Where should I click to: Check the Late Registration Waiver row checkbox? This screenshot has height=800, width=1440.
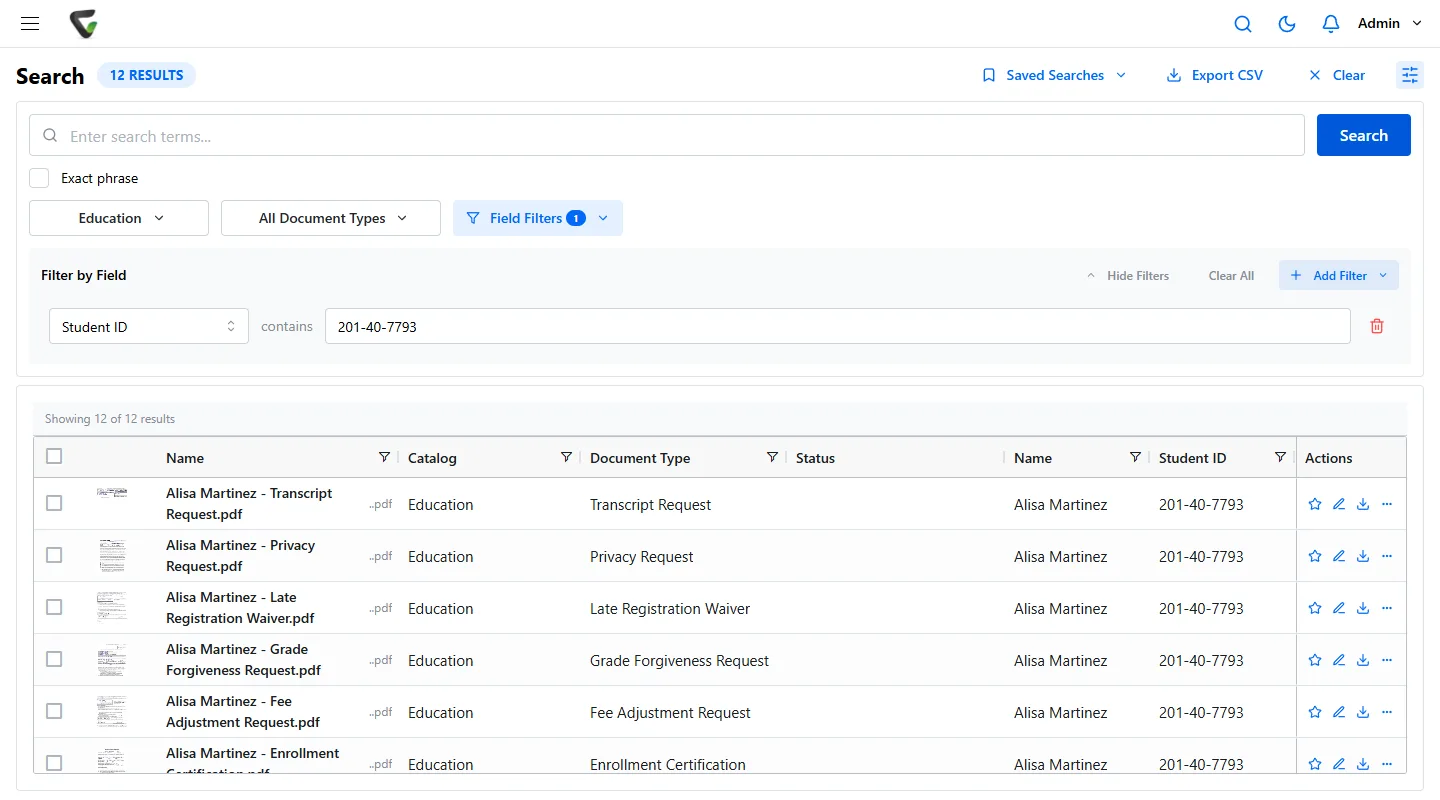pos(54,607)
